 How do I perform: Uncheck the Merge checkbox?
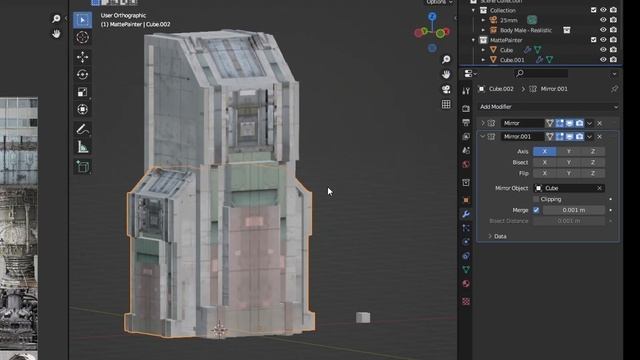point(536,210)
